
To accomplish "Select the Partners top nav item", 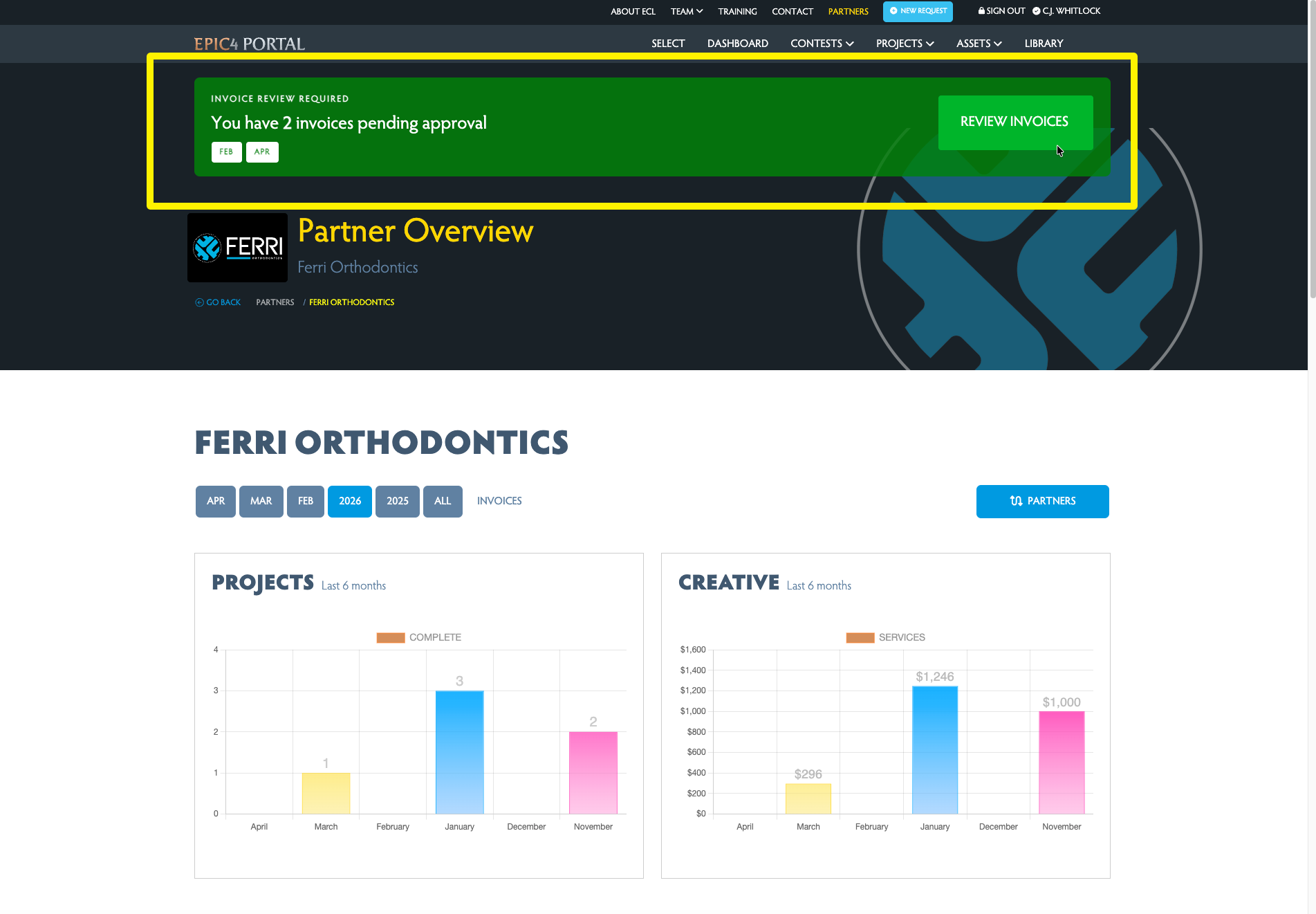I will coord(848,12).
